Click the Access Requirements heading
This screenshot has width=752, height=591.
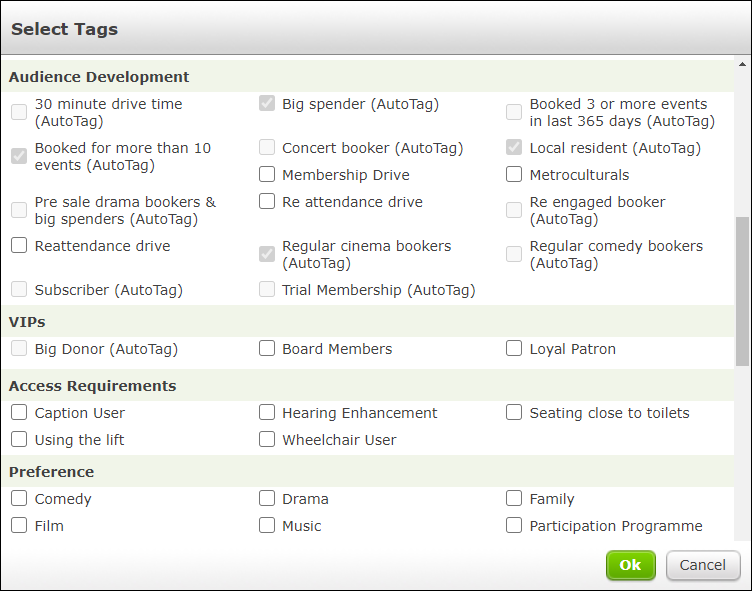pyautogui.click(x=93, y=386)
